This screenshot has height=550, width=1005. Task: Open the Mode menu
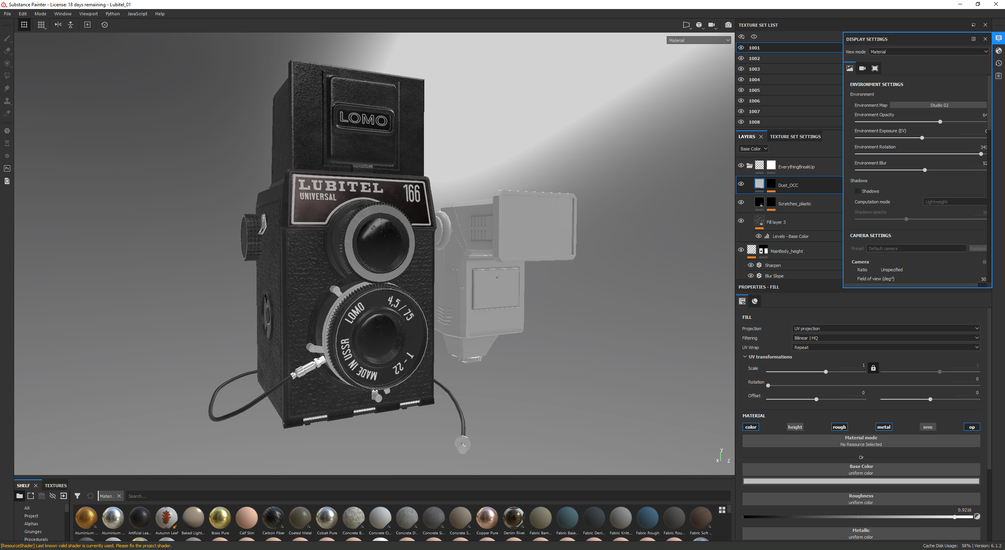pyautogui.click(x=40, y=13)
